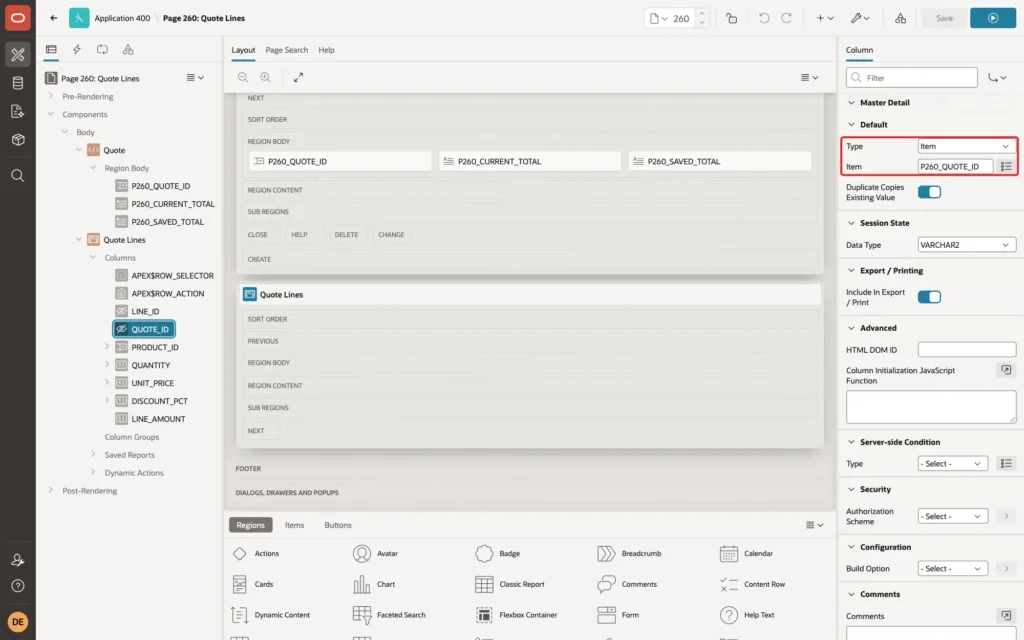
Task: Zoom out the layout view
Action: point(243,77)
